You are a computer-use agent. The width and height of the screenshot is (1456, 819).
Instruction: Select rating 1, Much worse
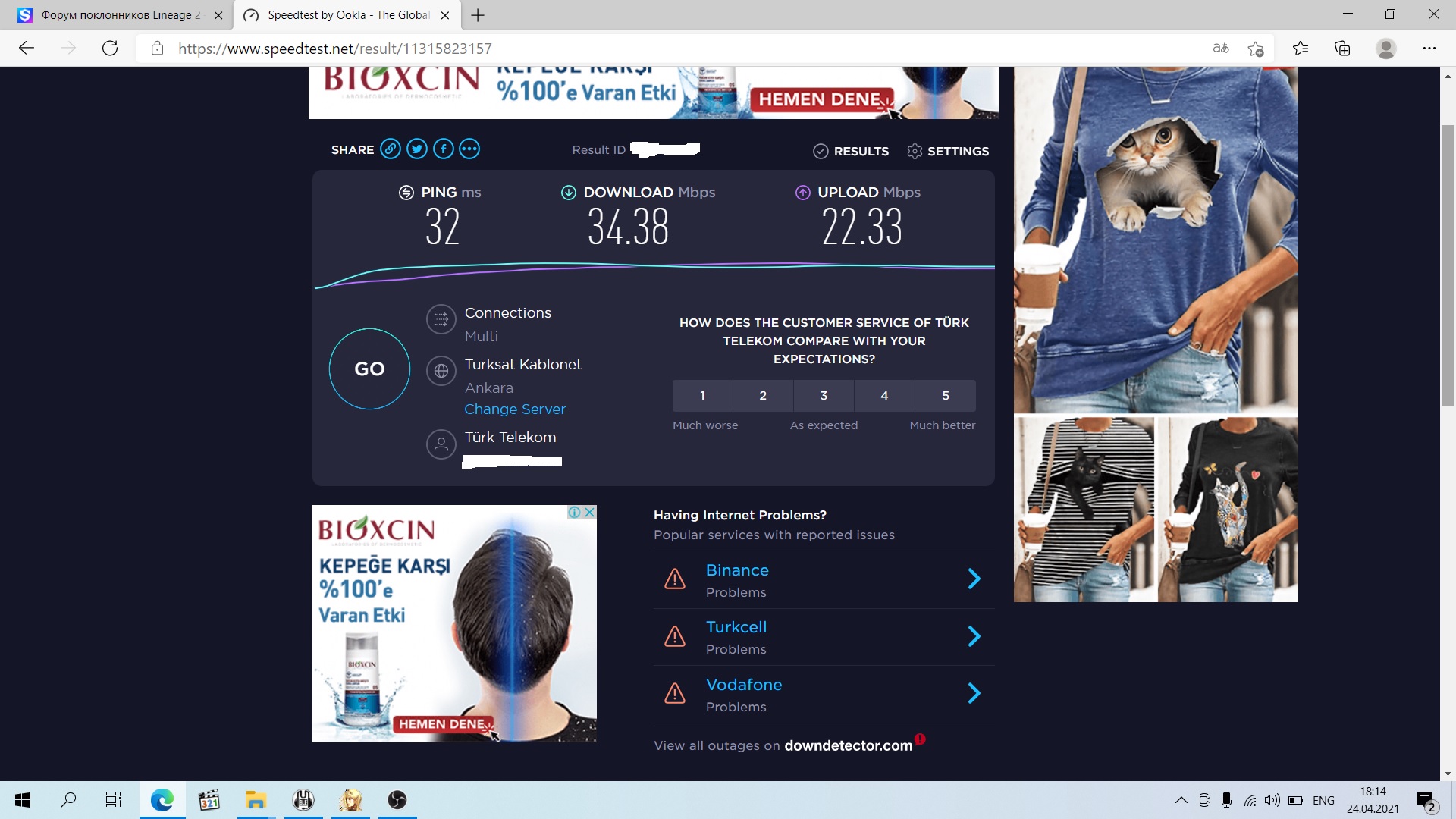(702, 395)
